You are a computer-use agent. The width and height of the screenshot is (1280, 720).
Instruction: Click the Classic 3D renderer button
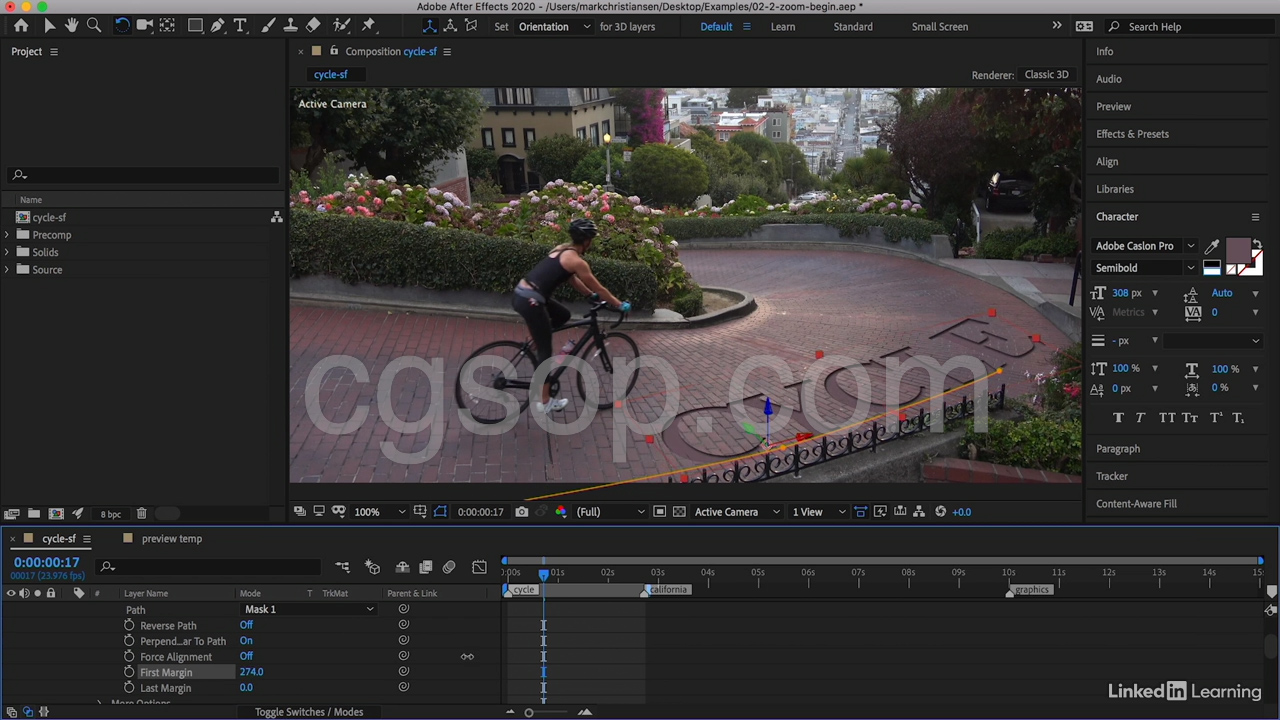coord(1046,75)
